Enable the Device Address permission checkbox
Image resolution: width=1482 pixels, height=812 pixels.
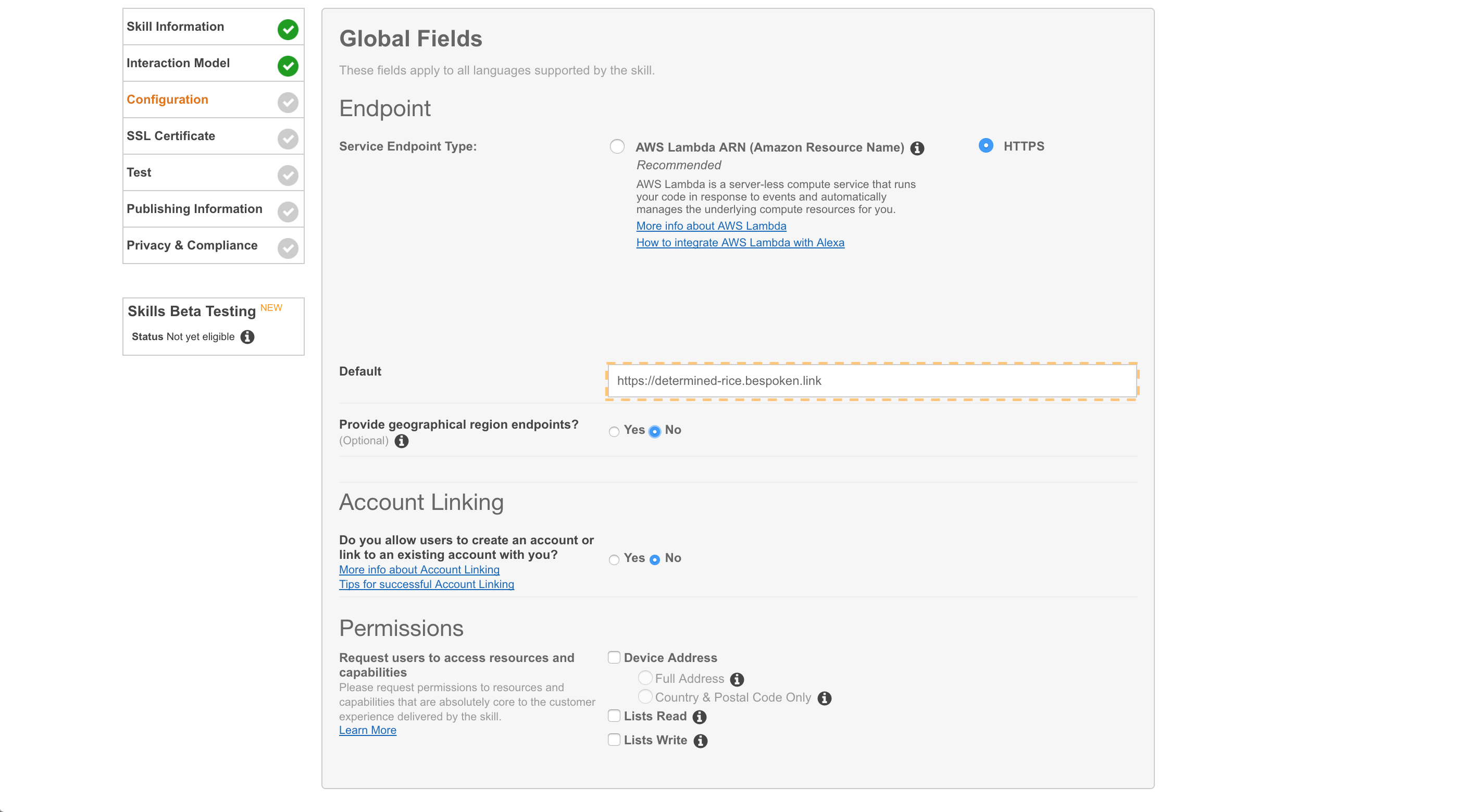click(x=614, y=657)
